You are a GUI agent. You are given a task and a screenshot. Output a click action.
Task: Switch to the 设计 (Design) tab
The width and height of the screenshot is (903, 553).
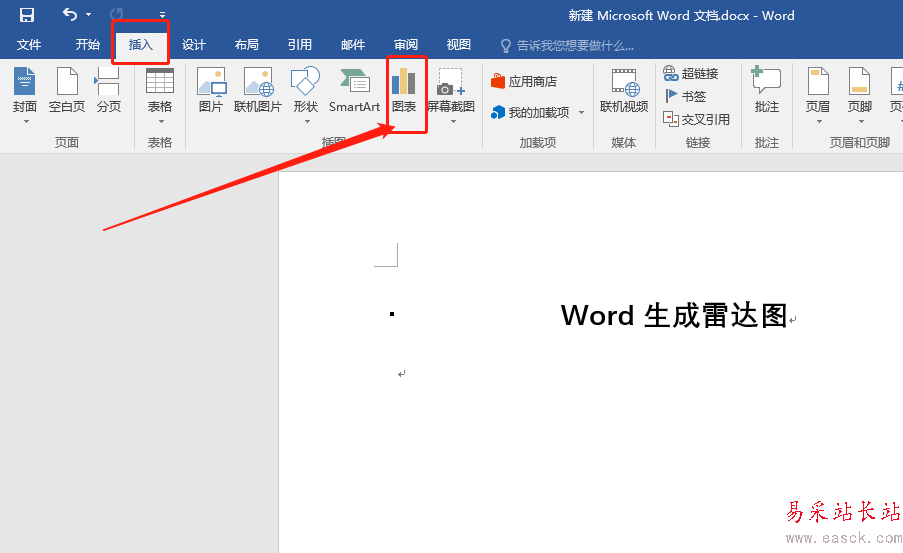click(x=194, y=44)
